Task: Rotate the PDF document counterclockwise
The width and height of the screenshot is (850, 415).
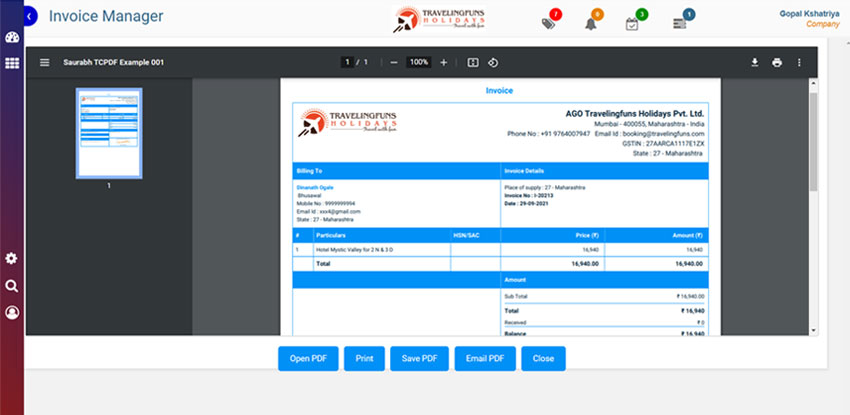Action: 494,62
